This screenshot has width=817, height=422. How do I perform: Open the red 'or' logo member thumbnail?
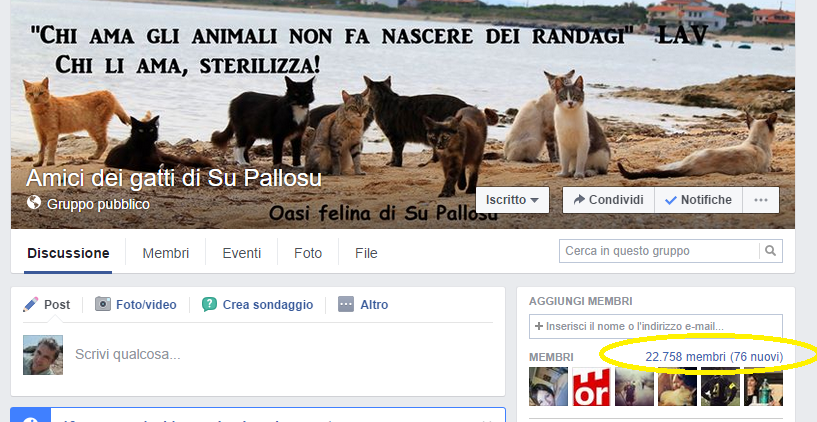pos(591,387)
